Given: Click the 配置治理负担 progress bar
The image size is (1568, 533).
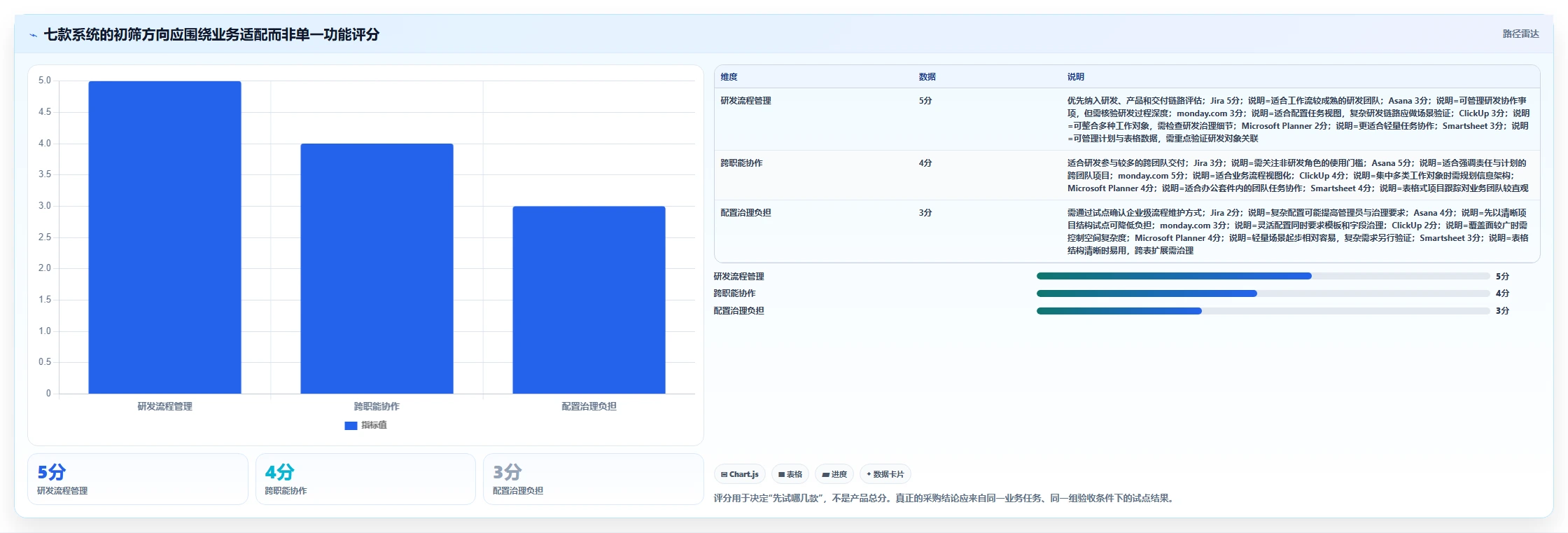Looking at the screenshot, I should tap(1263, 311).
